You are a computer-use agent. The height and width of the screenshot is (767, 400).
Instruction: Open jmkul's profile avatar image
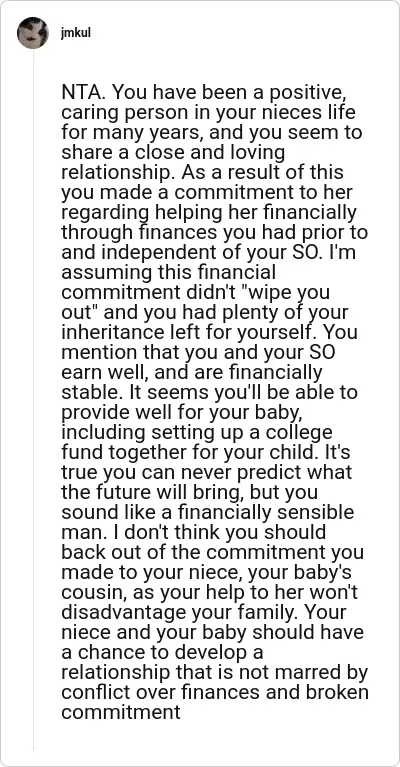point(33,33)
